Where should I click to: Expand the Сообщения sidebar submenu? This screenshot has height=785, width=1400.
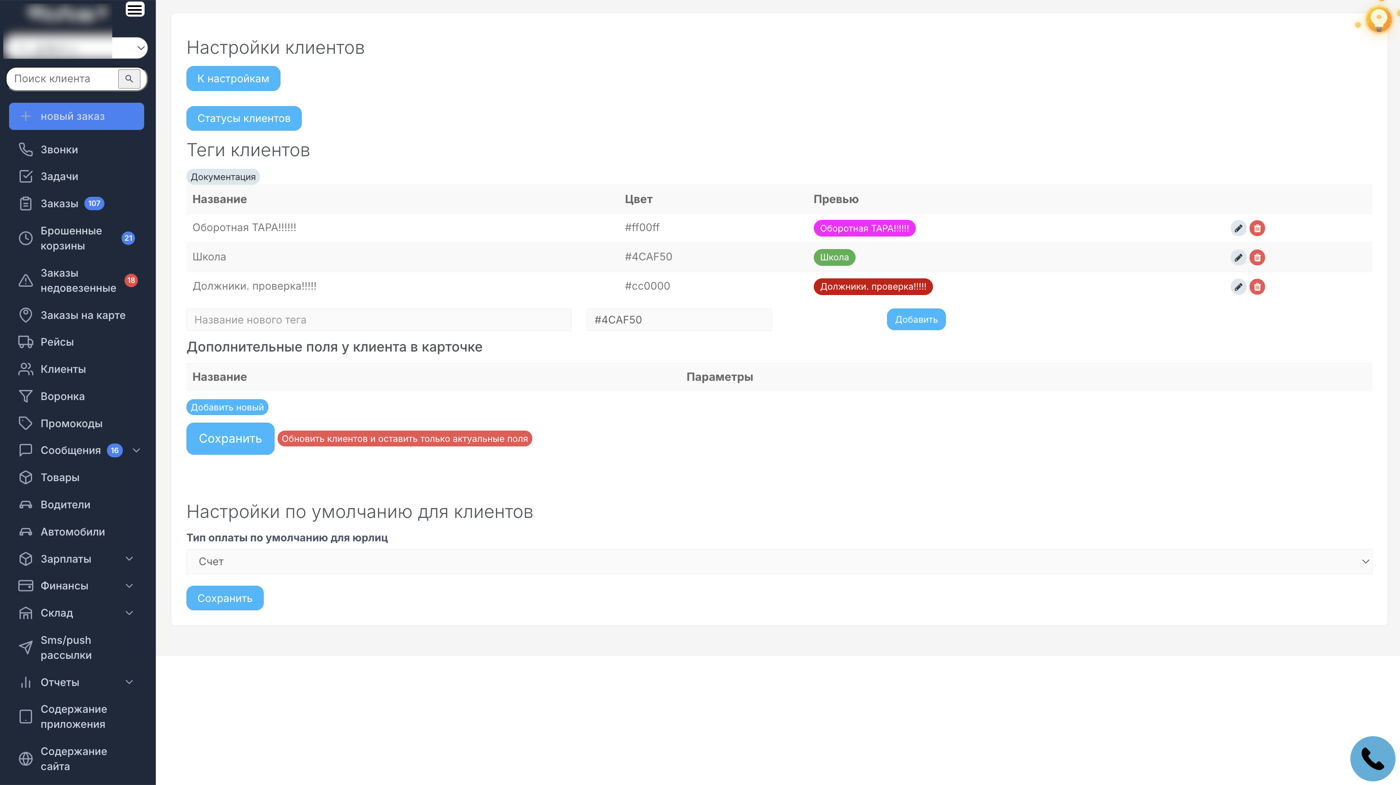click(136, 451)
